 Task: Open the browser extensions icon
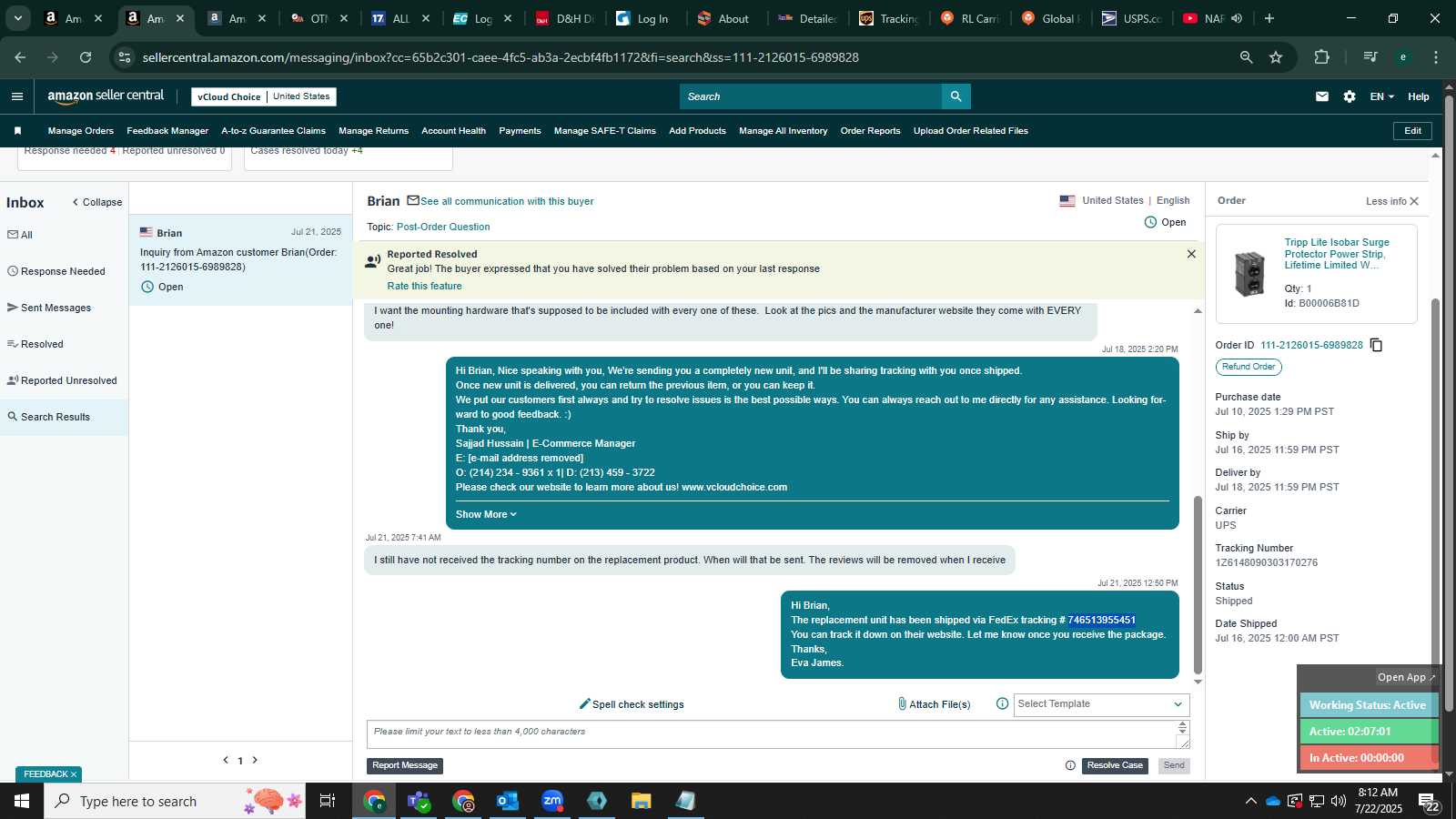[1321, 57]
